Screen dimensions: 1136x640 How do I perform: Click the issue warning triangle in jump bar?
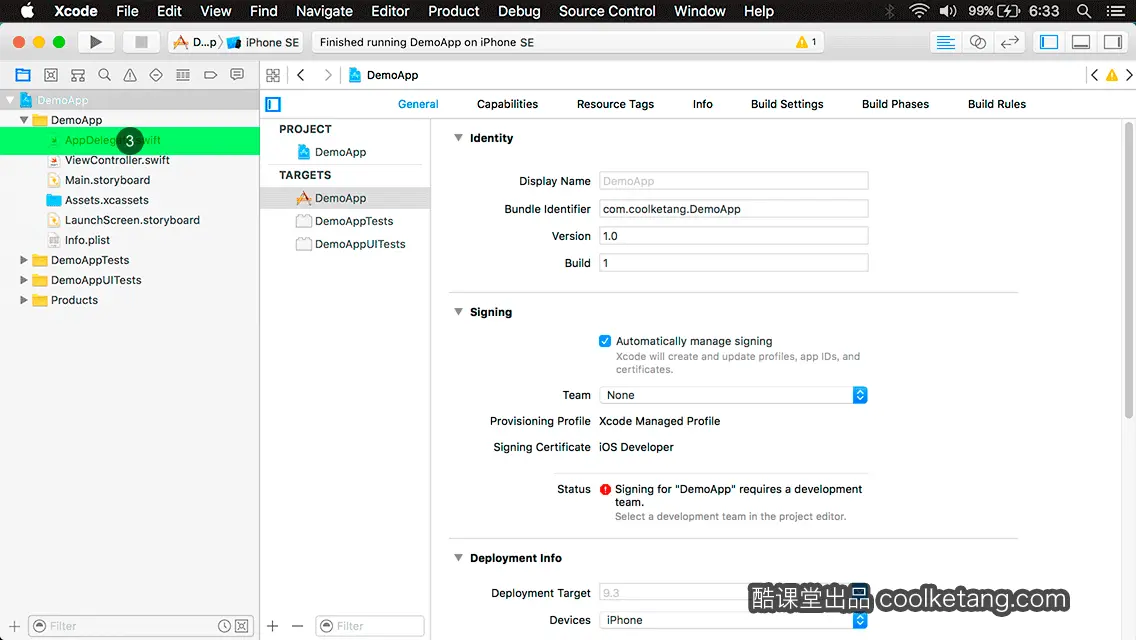(1111, 75)
